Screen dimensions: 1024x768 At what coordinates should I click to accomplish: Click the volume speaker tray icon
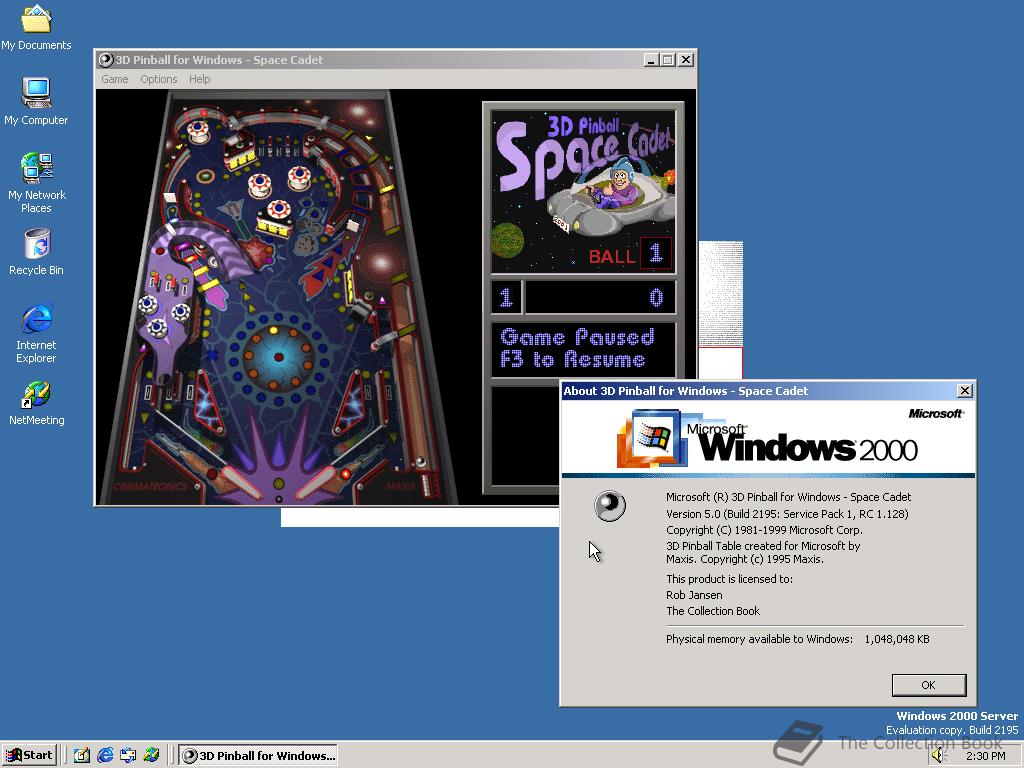[x=939, y=756]
